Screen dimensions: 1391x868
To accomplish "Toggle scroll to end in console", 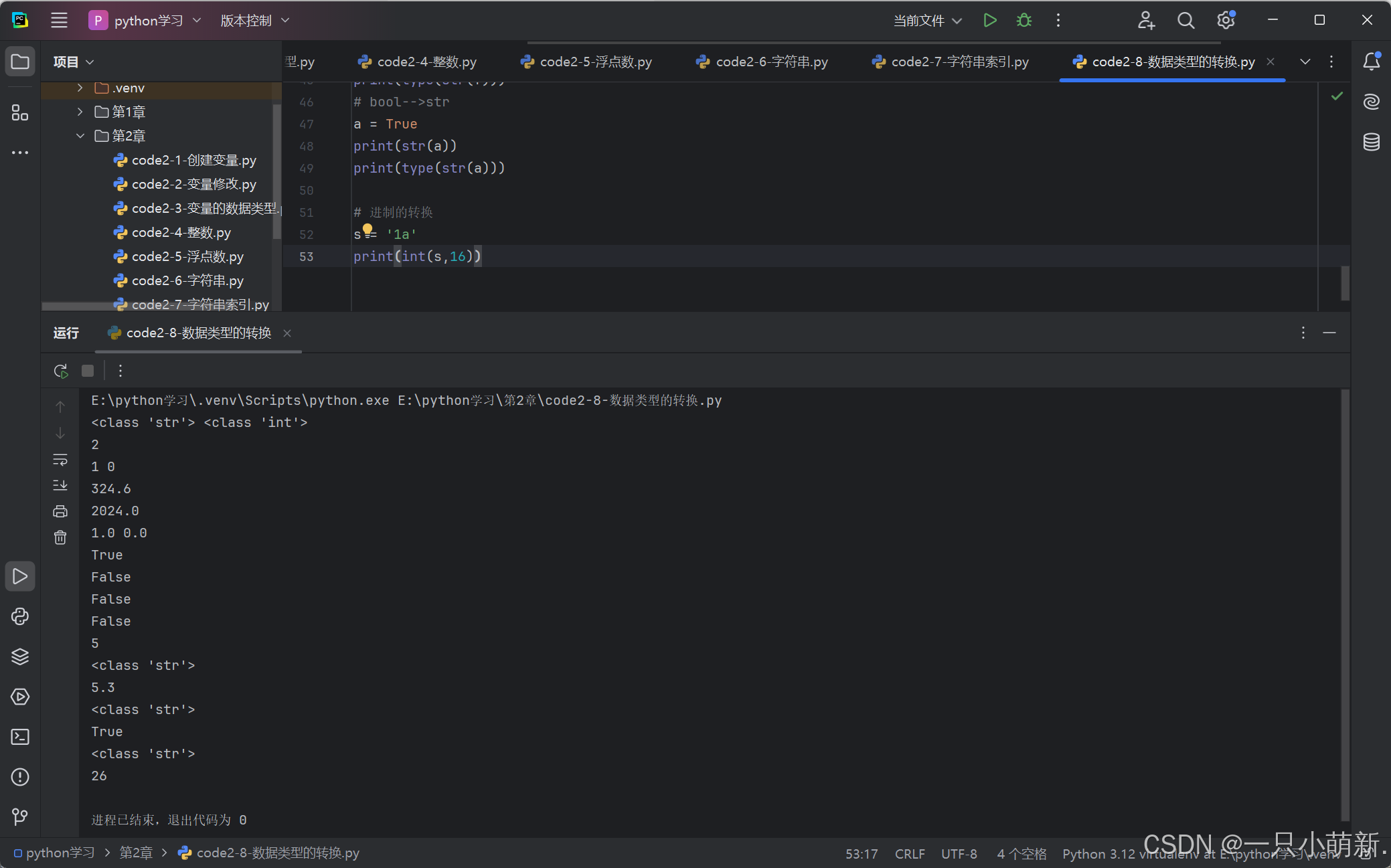I will pos(60,485).
